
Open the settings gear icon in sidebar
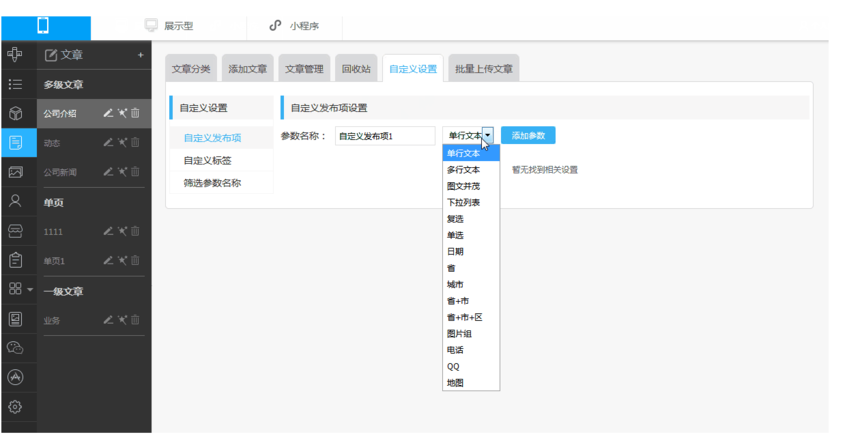[x=15, y=406]
